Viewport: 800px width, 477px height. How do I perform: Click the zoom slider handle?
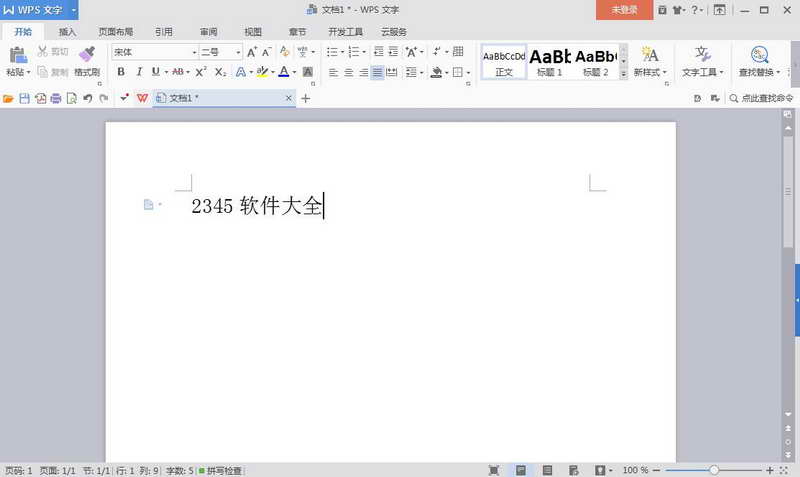click(714, 470)
